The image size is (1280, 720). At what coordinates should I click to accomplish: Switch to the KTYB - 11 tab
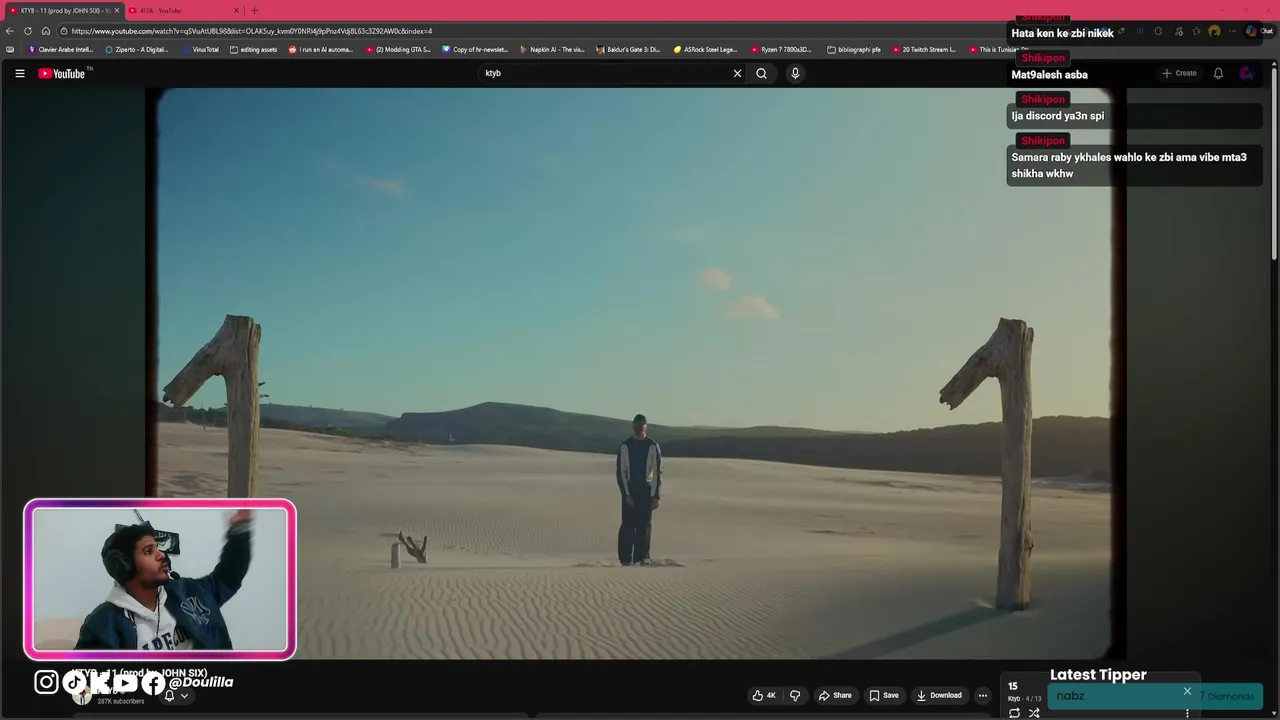(x=65, y=10)
